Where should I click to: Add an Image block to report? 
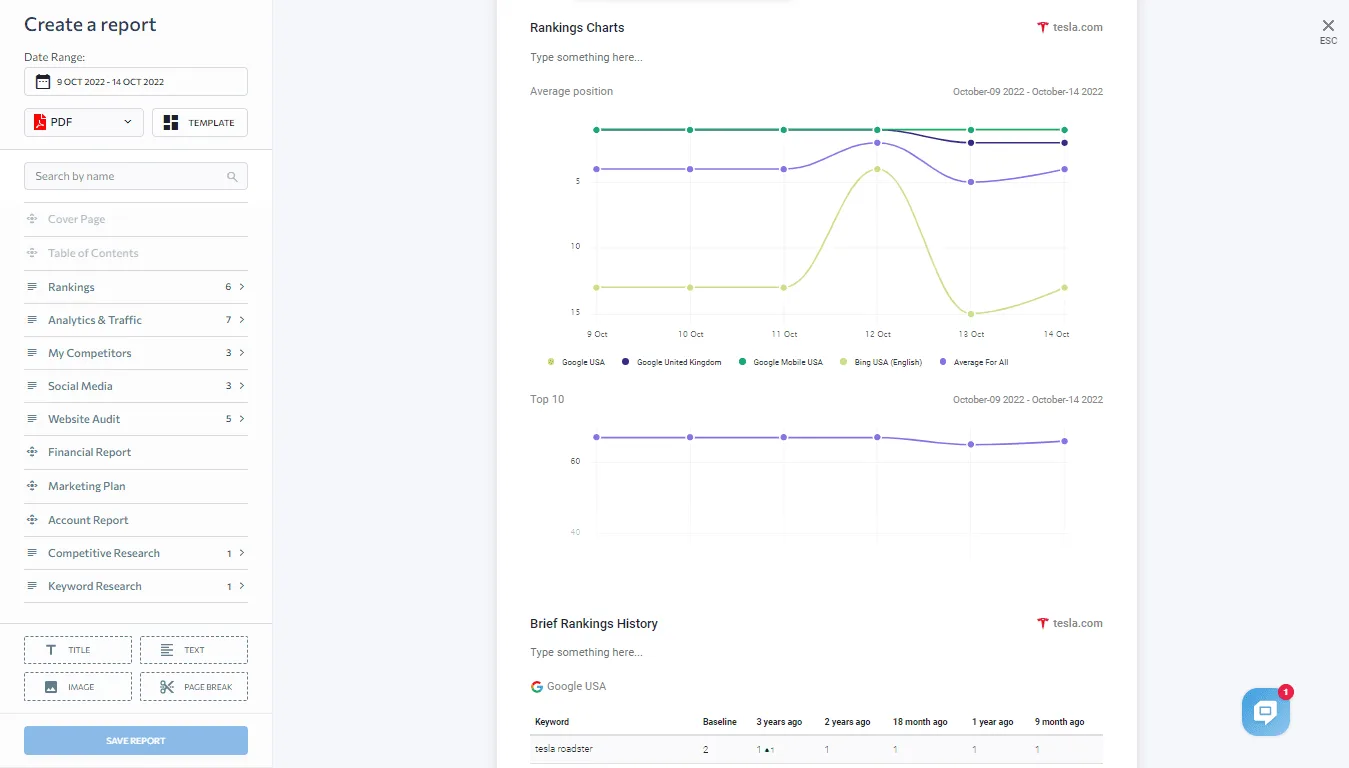[x=78, y=687]
